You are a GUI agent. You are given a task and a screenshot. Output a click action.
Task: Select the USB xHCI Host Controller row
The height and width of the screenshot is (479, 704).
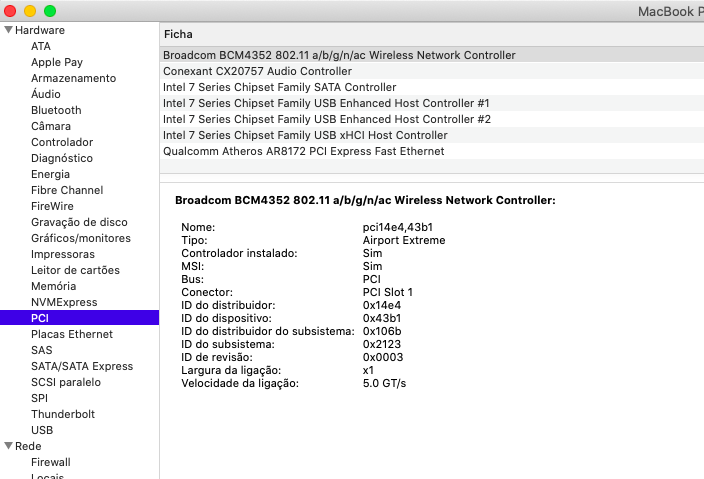[x=431, y=135]
